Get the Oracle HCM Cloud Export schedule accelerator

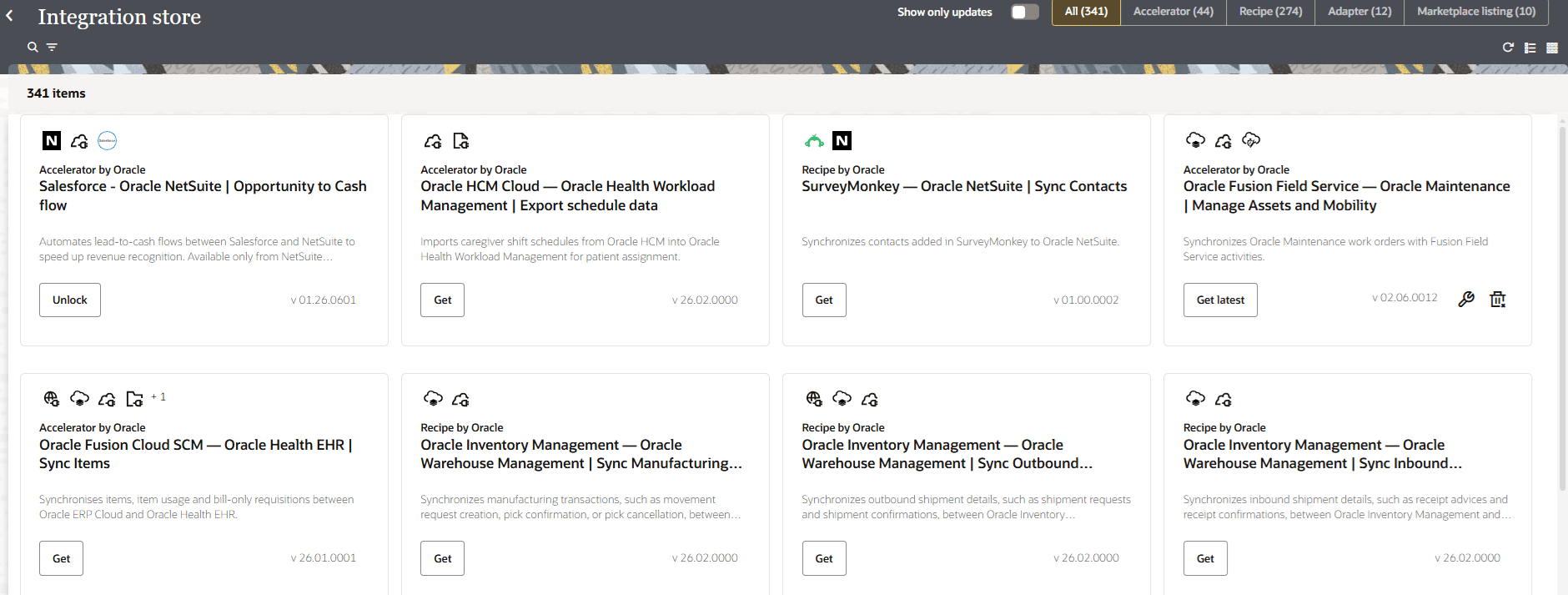tap(443, 300)
